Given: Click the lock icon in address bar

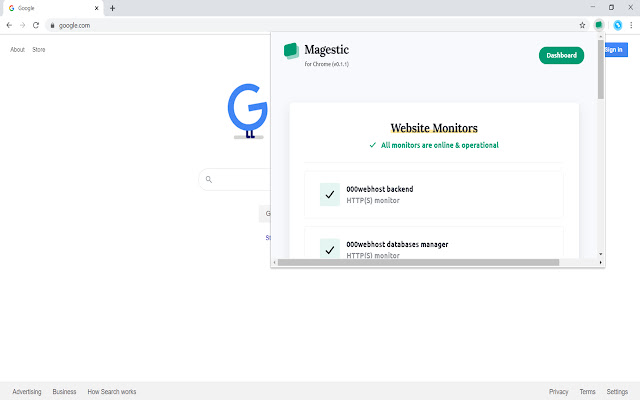Looking at the screenshot, I should [x=52, y=25].
